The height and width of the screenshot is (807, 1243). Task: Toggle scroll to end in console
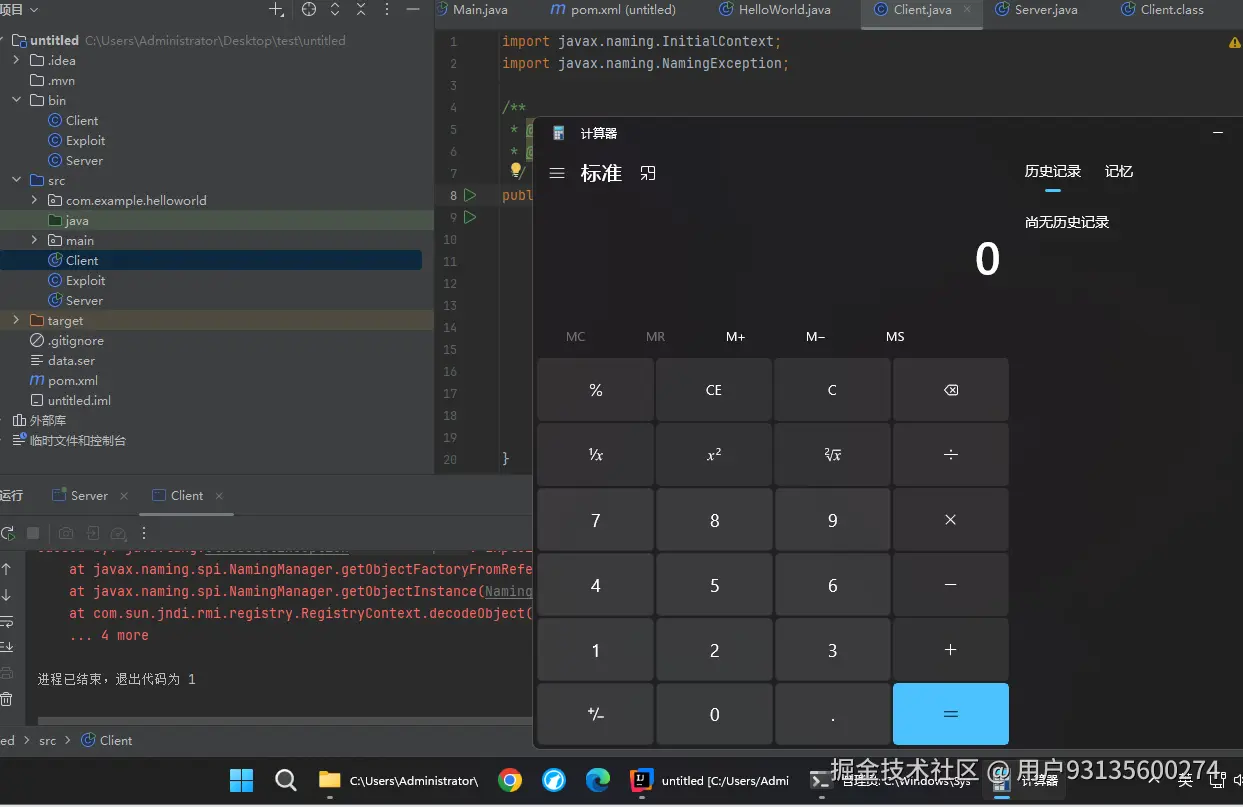tap(6, 647)
